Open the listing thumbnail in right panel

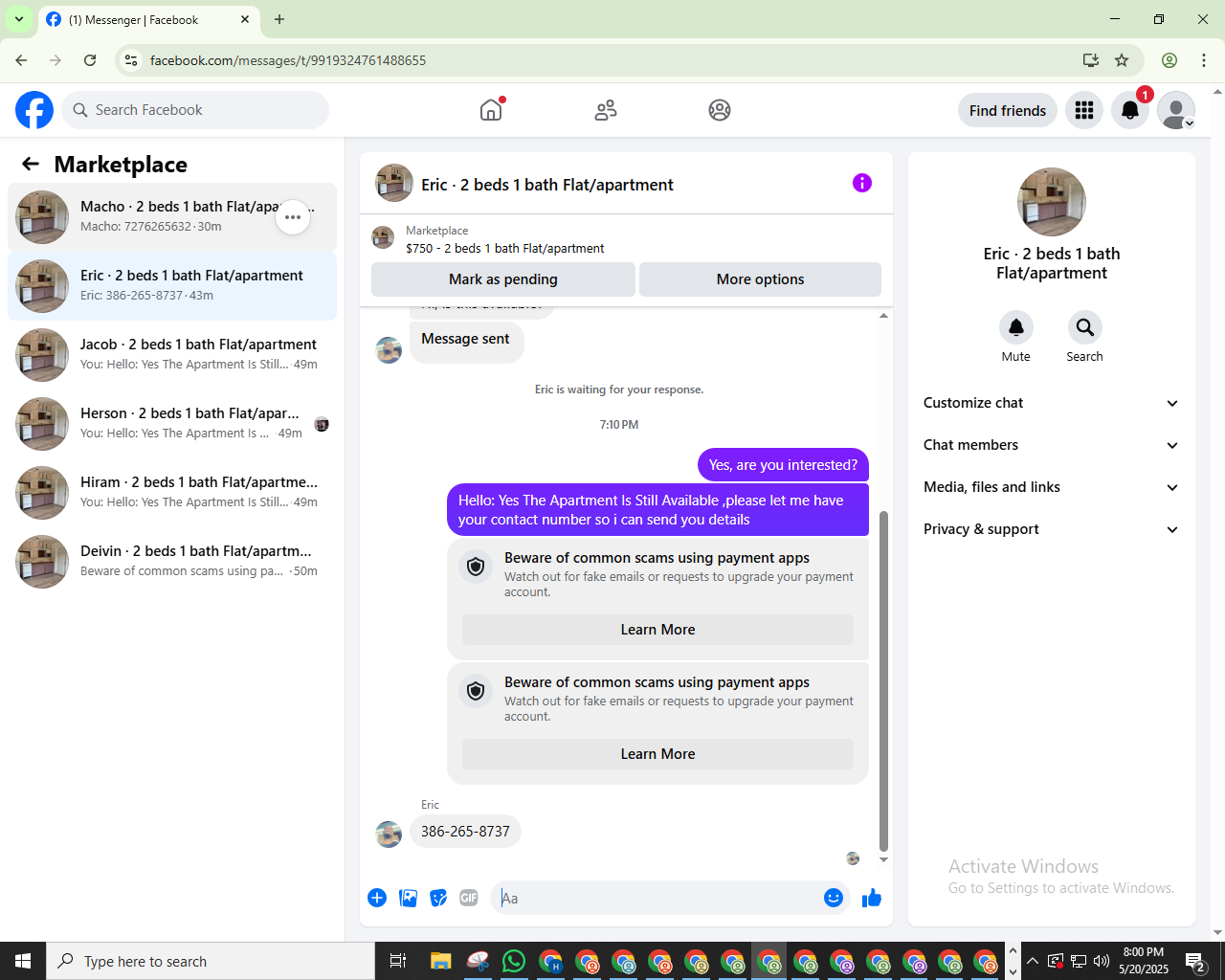1051,202
